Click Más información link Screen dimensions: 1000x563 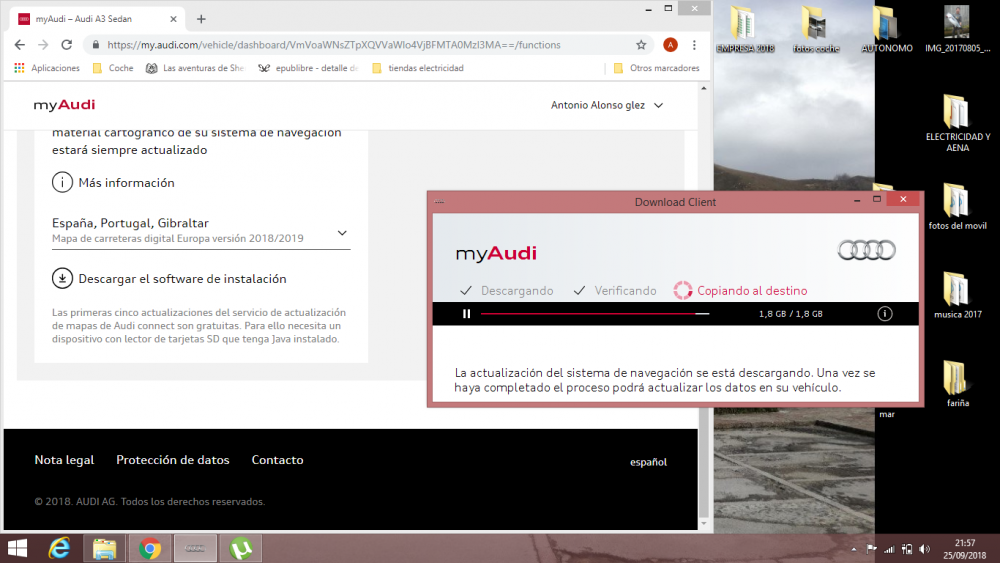[x=126, y=182]
